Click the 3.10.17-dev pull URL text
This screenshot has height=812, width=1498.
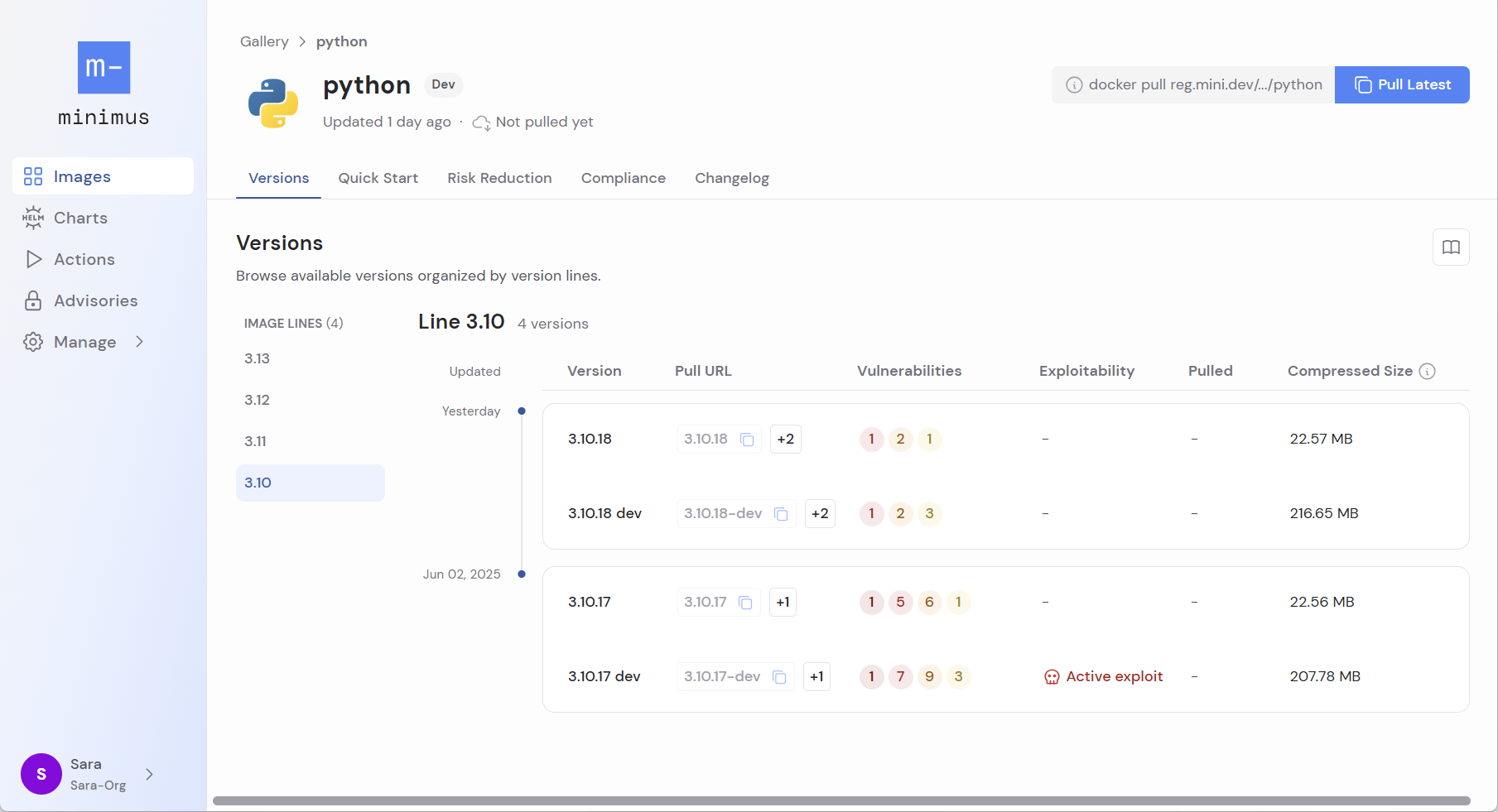tap(722, 676)
